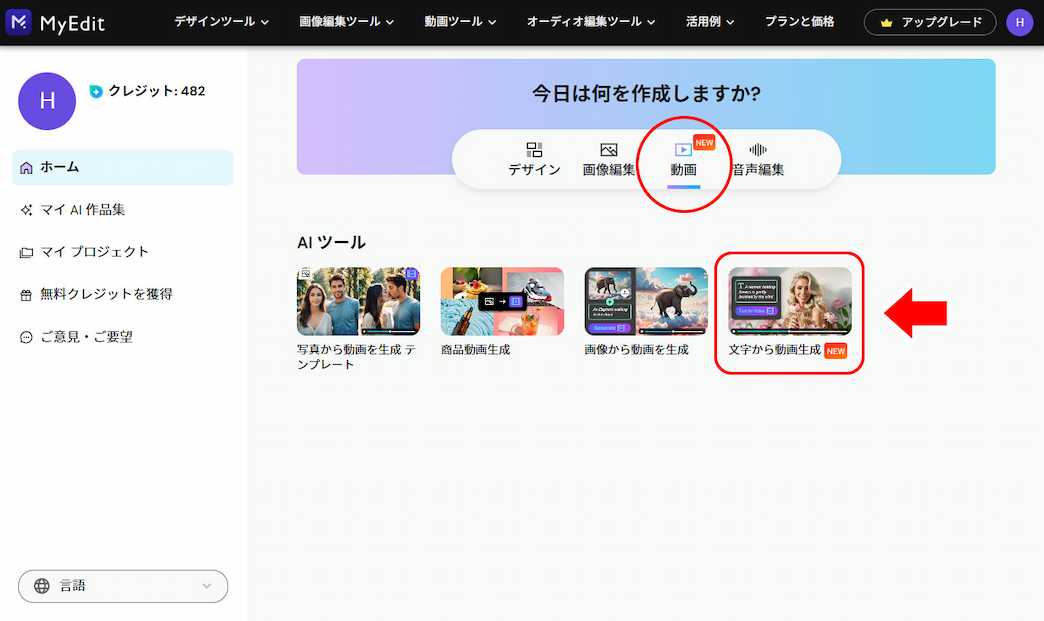Select the 画像編集 tab label
The height and width of the screenshot is (621, 1044).
[609, 170]
